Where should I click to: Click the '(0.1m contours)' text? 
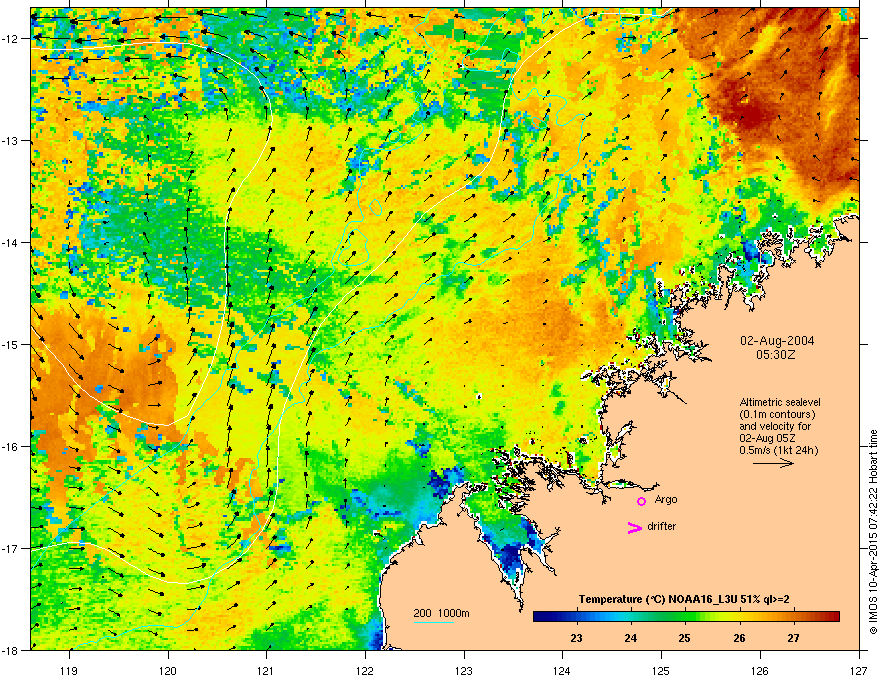click(x=777, y=415)
